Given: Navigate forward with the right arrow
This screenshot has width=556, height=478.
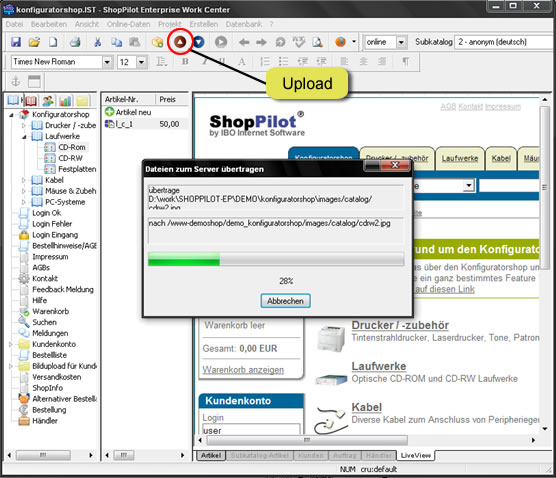Looking at the screenshot, I should tap(261, 42).
